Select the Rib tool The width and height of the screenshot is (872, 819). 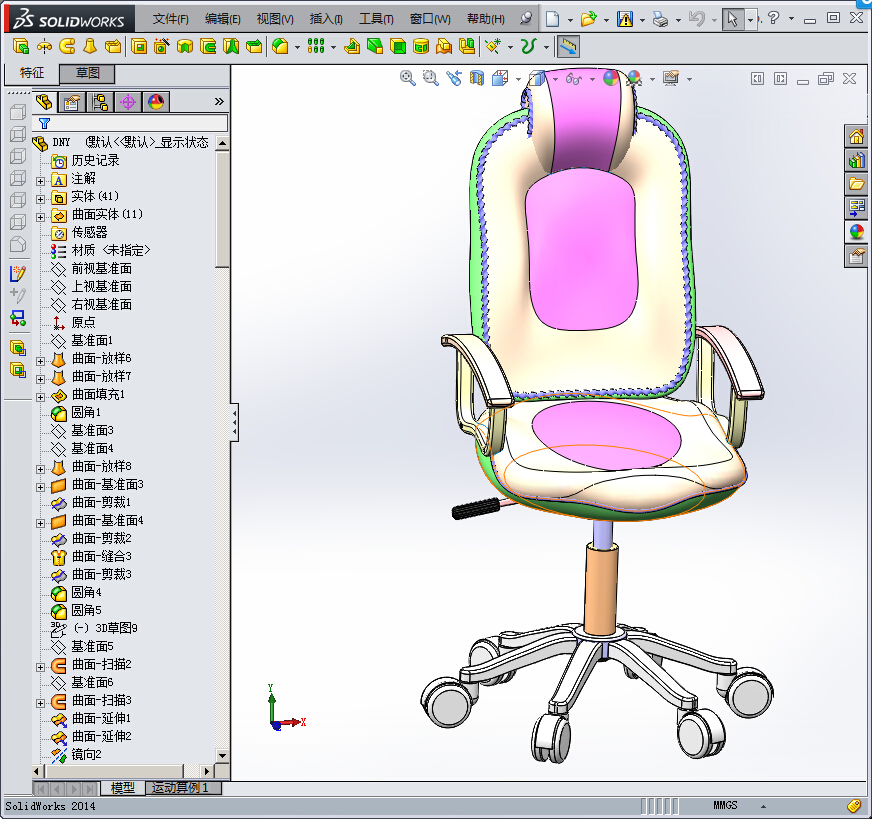tap(352, 47)
